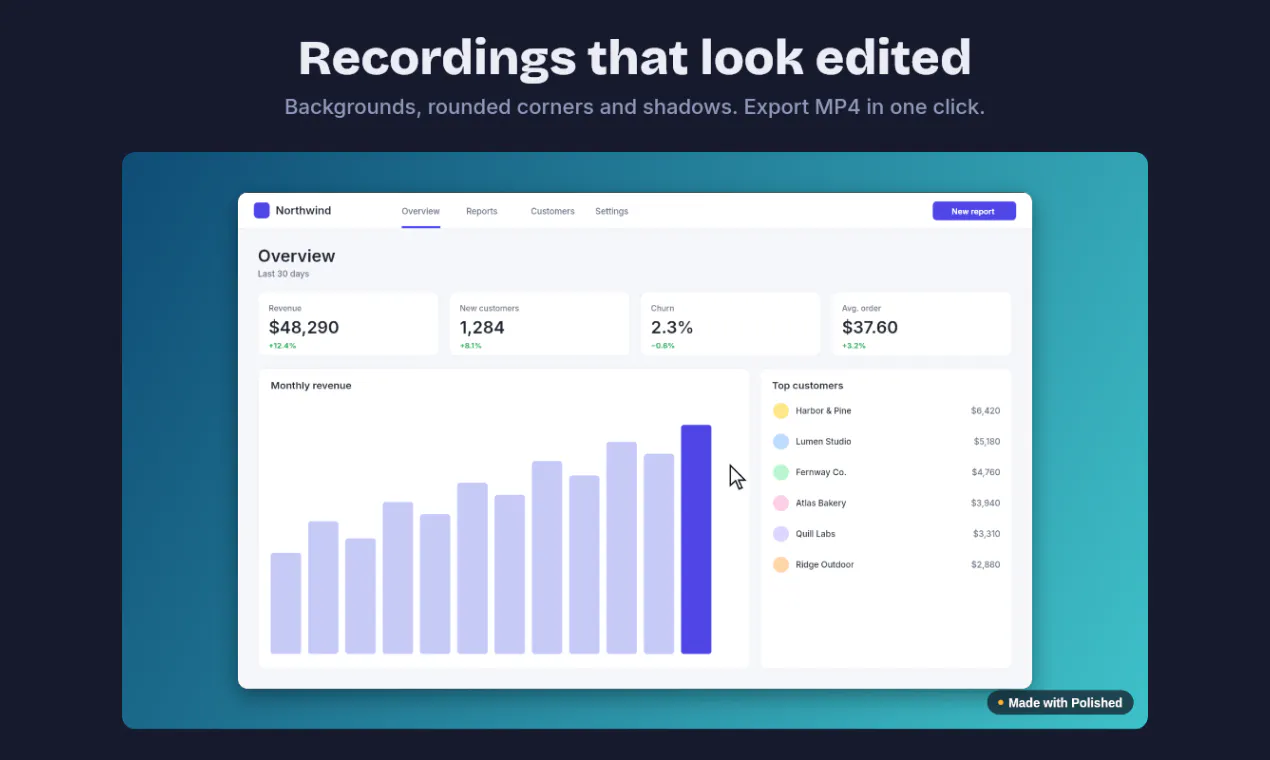Go to the Customers tab
The width and height of the screenshot is (1270, 760).
552,211
